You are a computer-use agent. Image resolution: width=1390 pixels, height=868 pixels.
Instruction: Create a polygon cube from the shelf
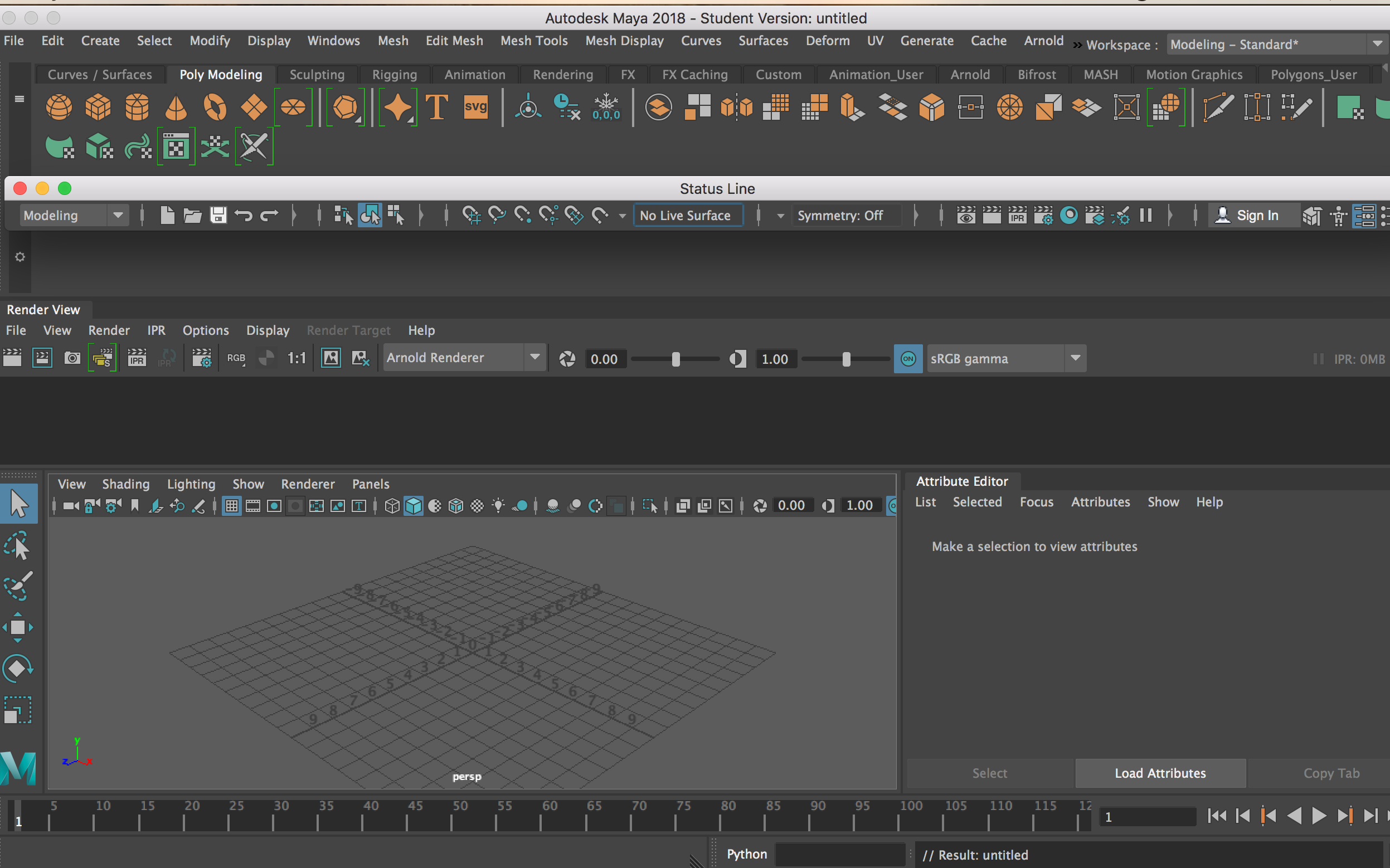98,108
